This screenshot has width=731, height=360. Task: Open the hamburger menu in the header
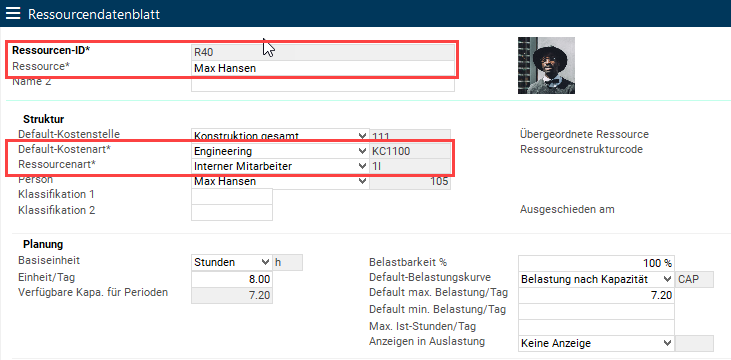coord(13,14)
